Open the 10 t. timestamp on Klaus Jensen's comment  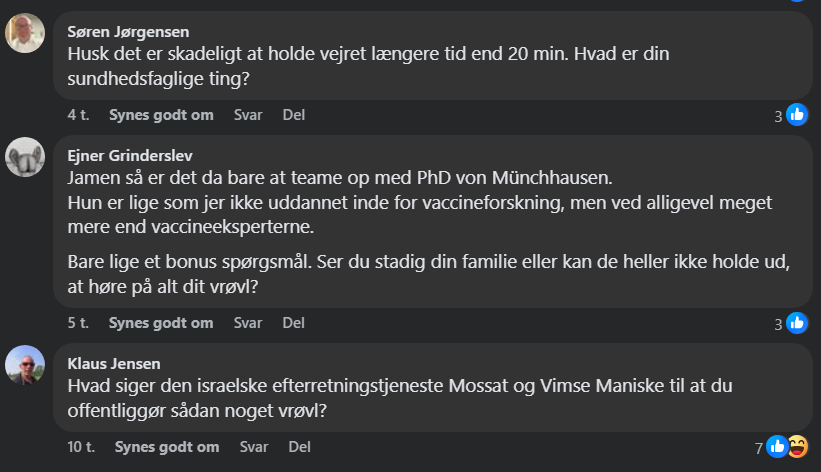(x=81, y=447)
